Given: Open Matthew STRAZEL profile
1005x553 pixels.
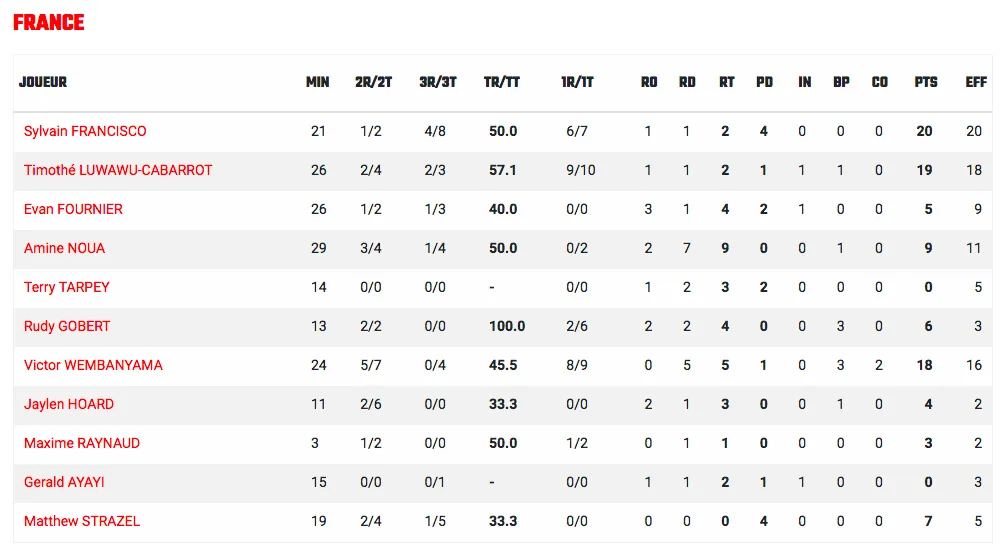Looking at the screenshot, I should 81,522.
